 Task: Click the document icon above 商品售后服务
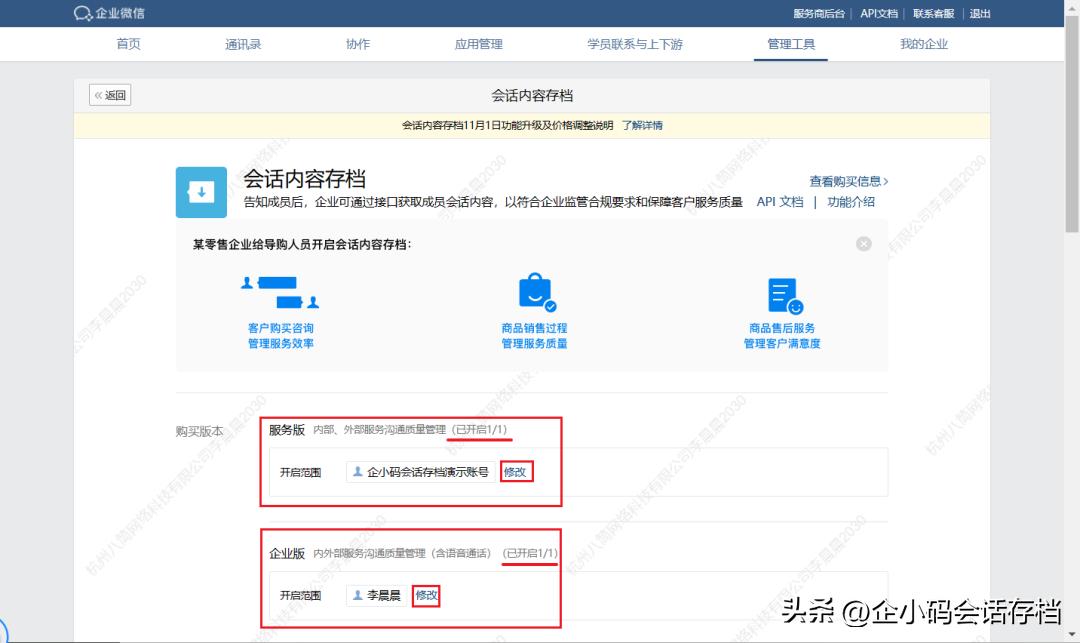[784, 293]
